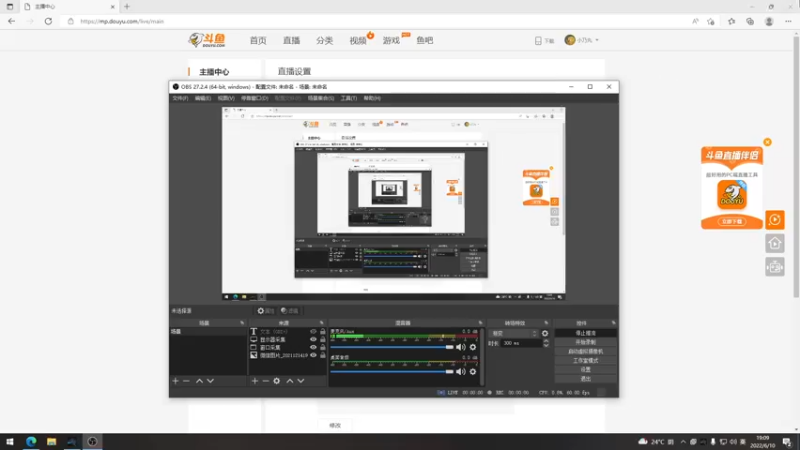This screenshot has height=450, width=800.
Task: Mute the microphone/Aux speaker icon
Action: [461, 347]
